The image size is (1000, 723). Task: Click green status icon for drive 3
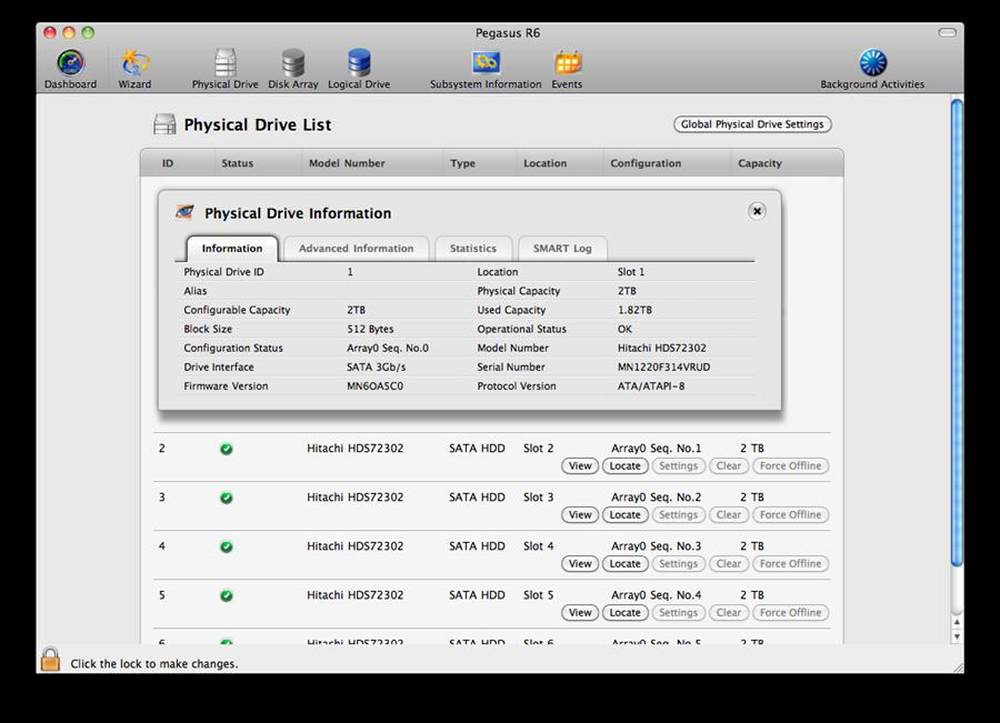pyautogui.click(x=226, y=498)
